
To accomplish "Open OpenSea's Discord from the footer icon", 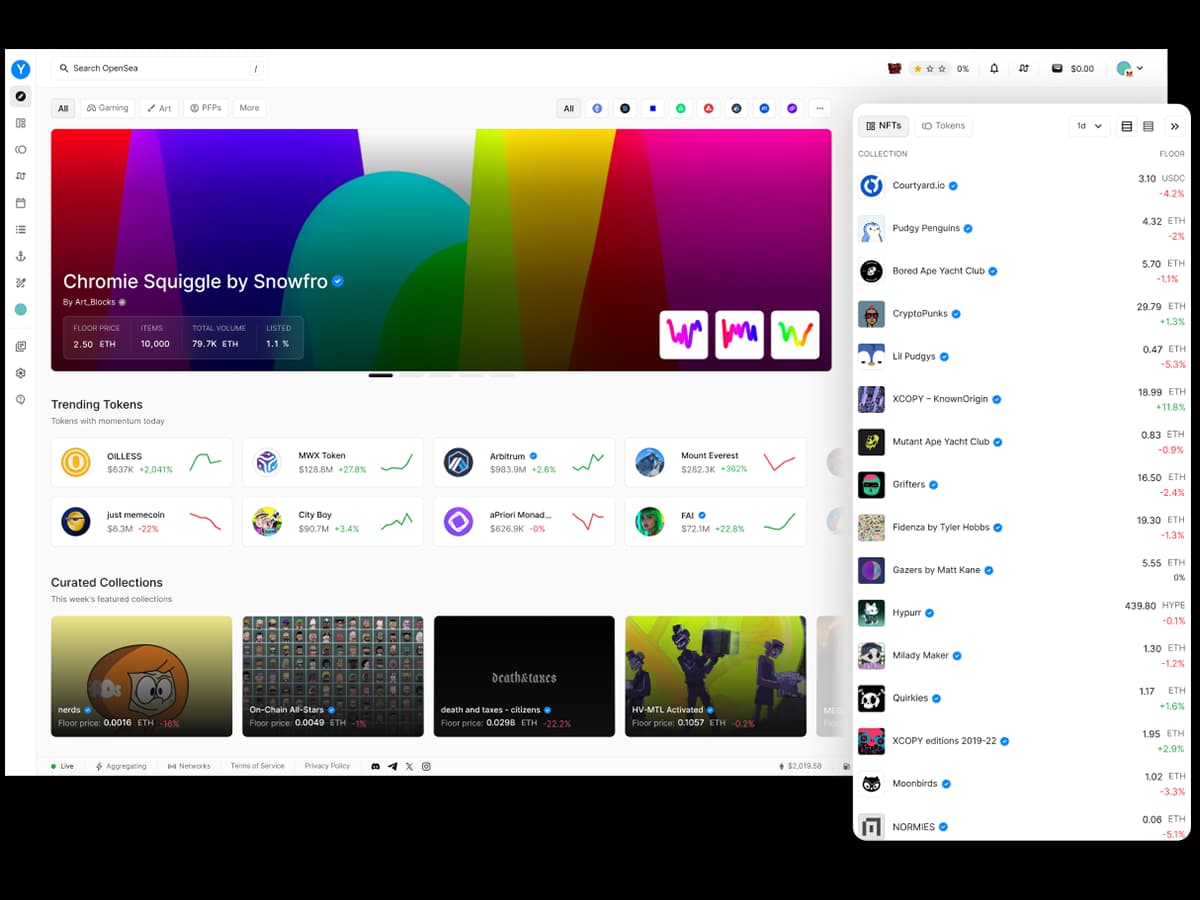I will [x=376, y=766].
